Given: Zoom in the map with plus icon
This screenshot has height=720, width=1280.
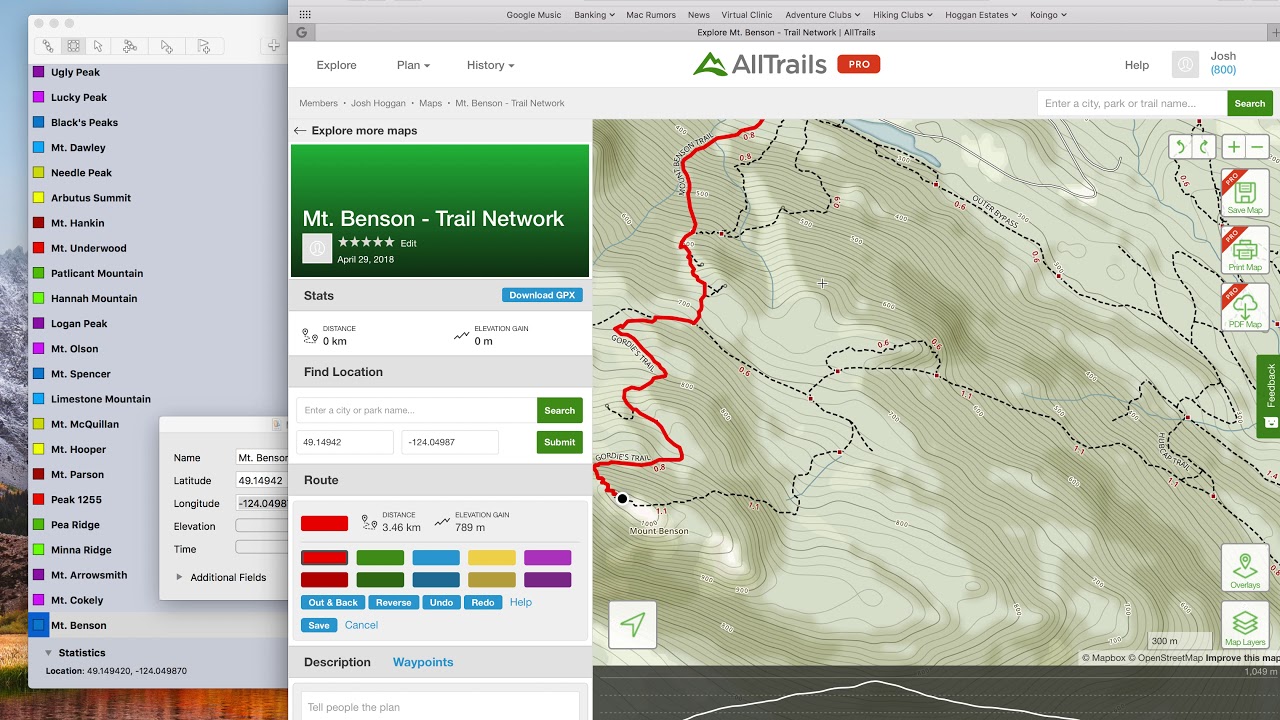Looking at the screenshot, I should point(1234,147).
